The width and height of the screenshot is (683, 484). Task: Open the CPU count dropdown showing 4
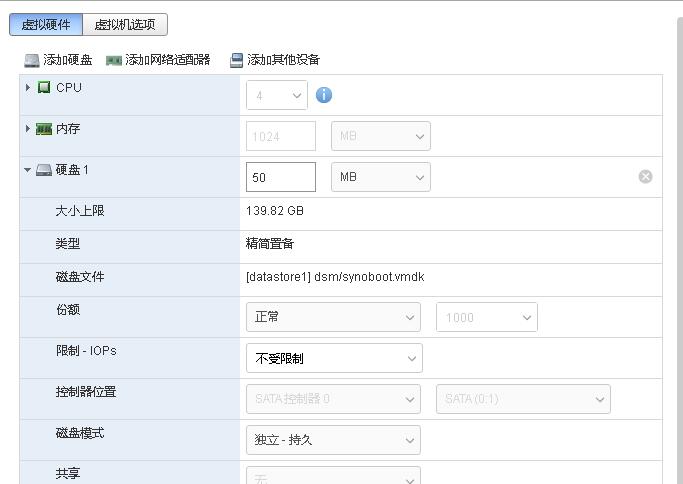(x=277, y=96)
